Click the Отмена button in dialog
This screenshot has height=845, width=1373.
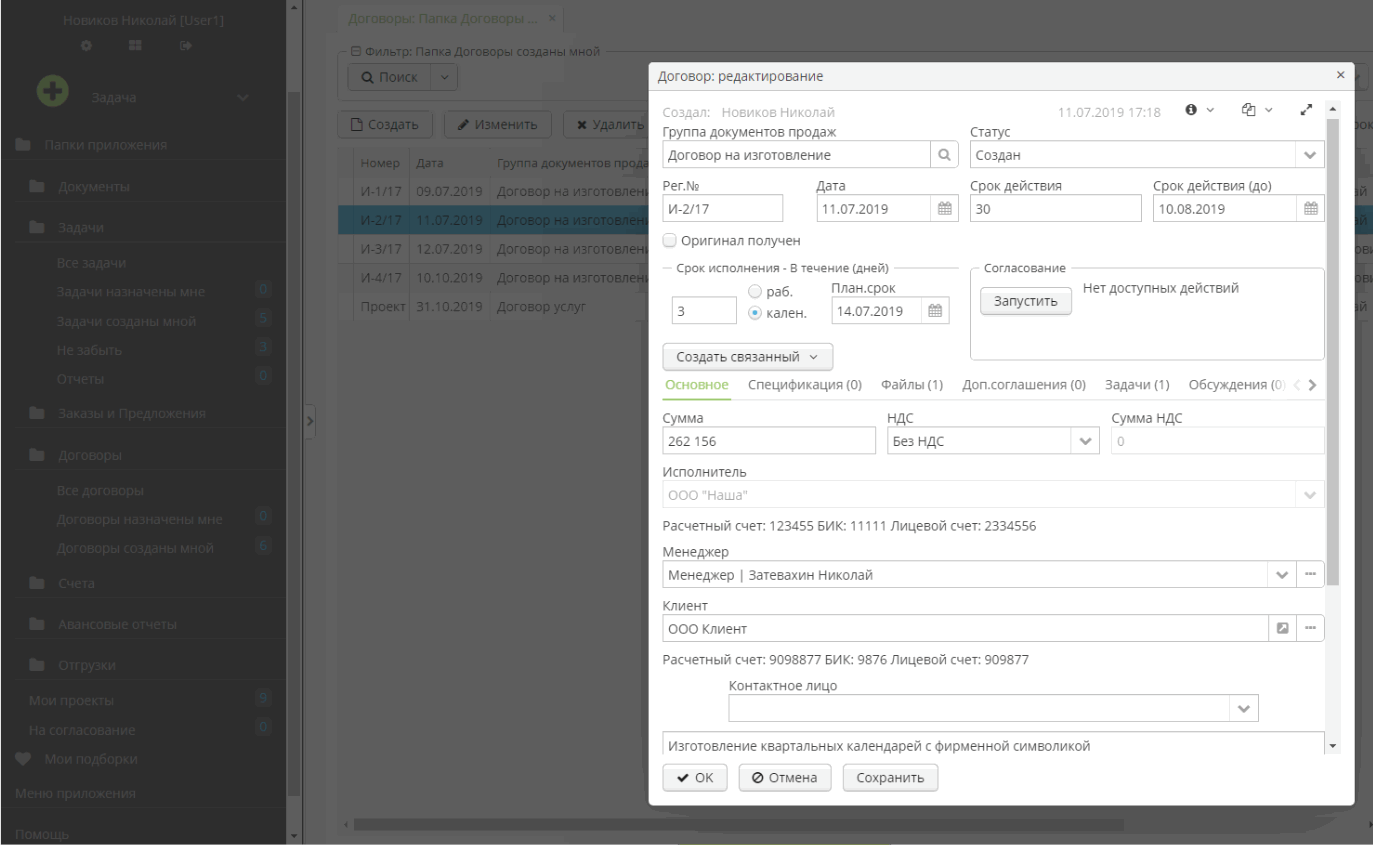785,778
